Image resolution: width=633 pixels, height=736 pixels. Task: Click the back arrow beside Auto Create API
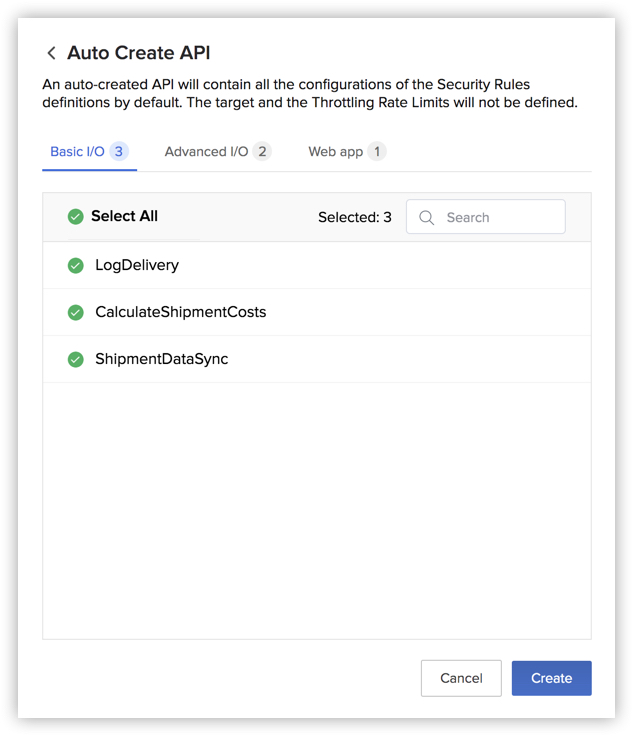pos(51,54)
